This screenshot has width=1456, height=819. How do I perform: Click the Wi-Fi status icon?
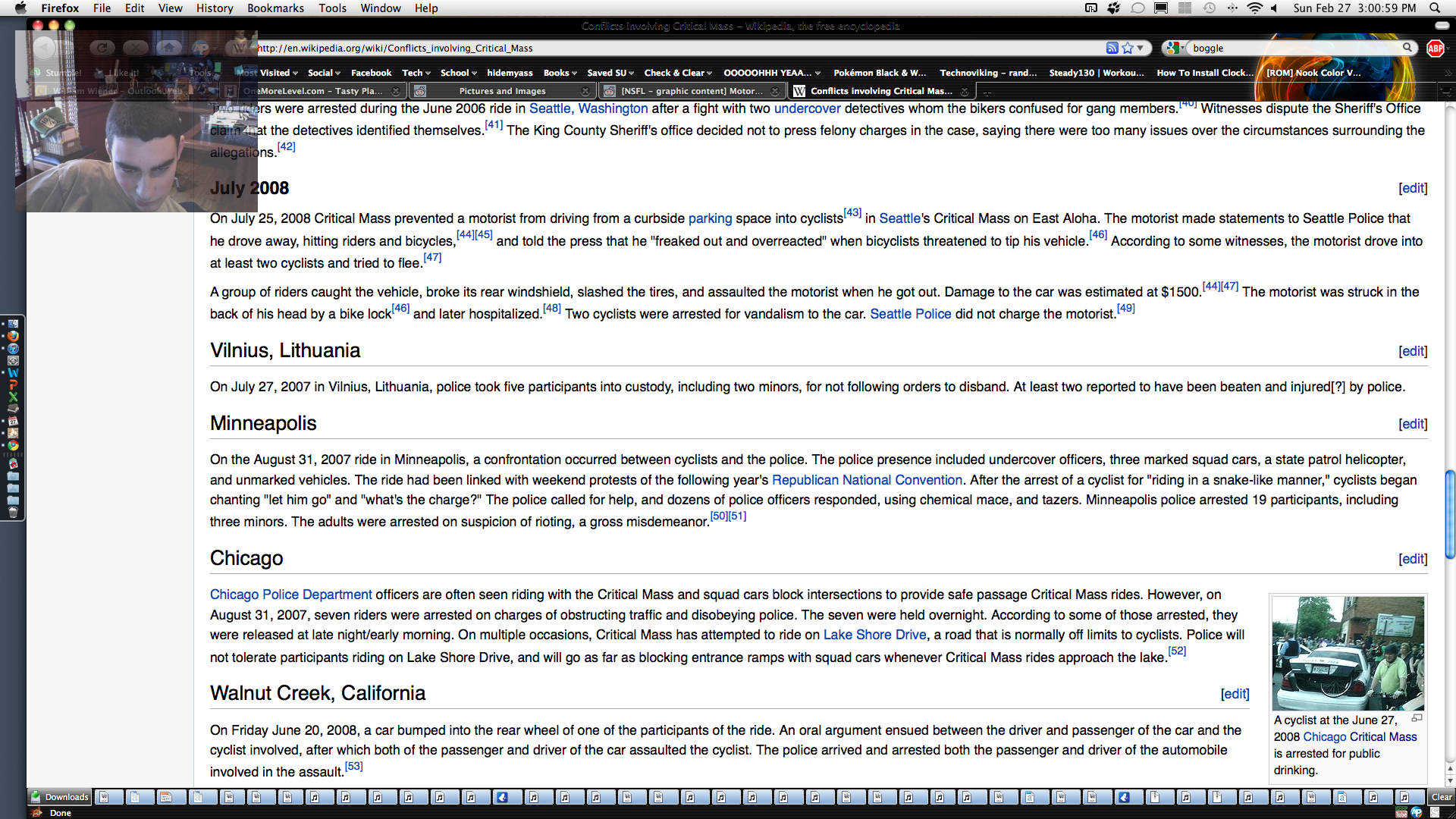[1254, 8]
